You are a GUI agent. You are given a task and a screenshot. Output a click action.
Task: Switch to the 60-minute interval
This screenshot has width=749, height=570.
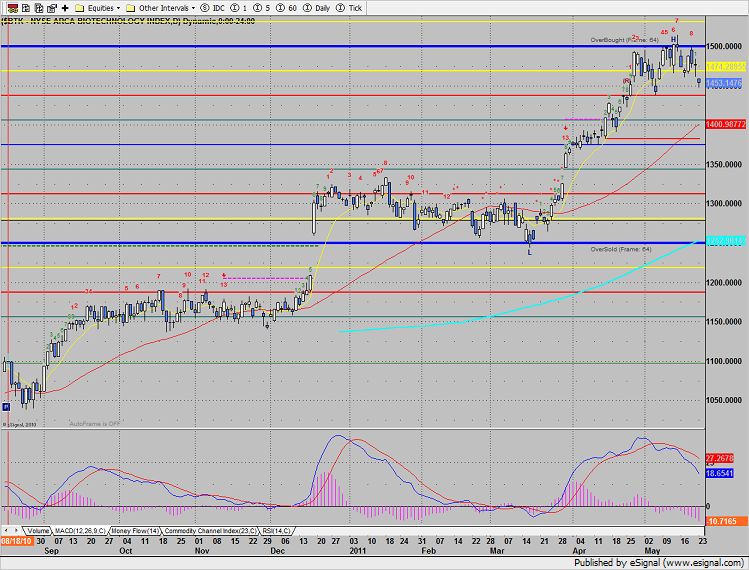click(287, 8)
